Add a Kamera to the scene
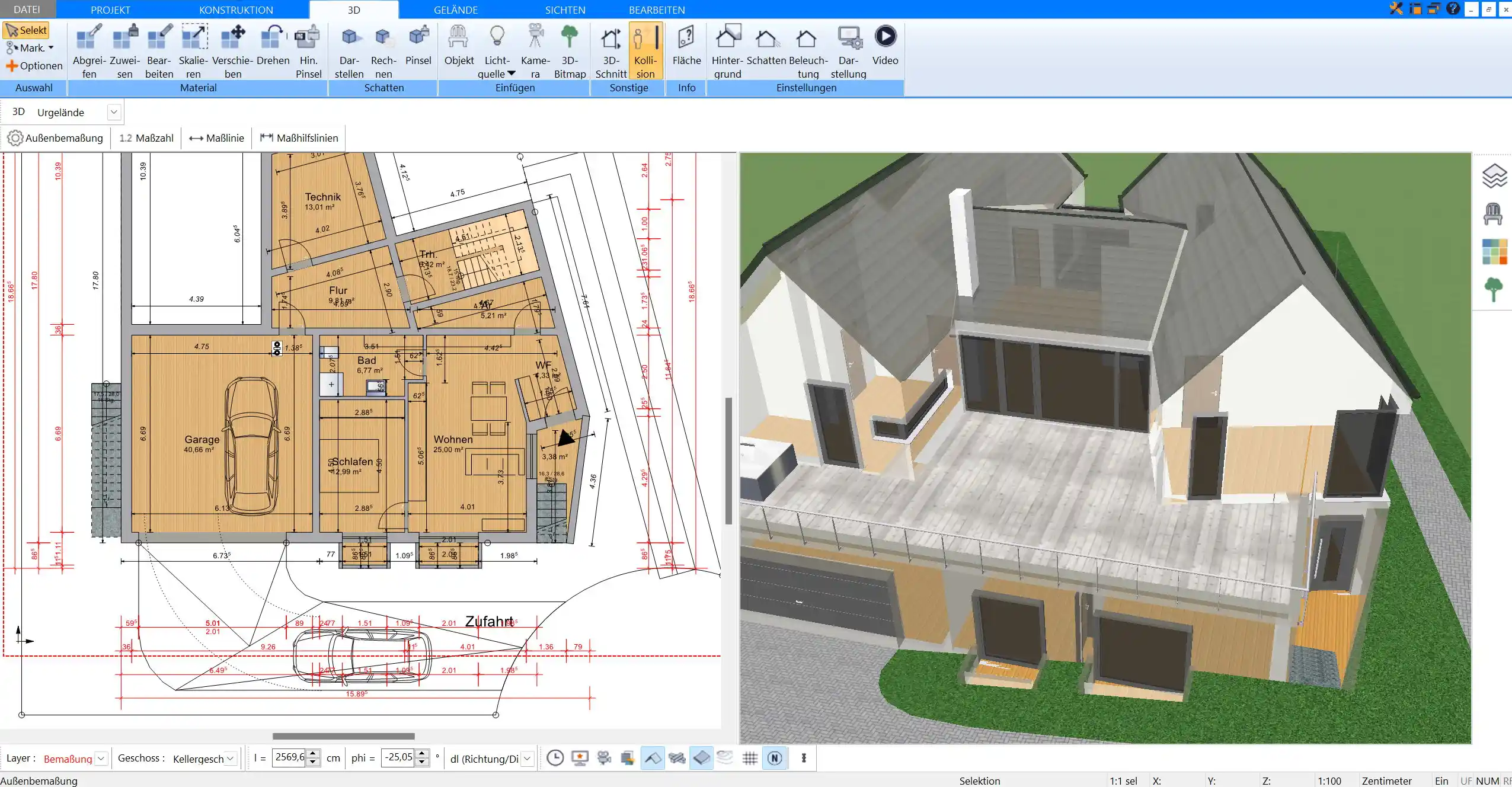Image resolution: width=1512 pixels, height=787 pixels. pos(535,52)
